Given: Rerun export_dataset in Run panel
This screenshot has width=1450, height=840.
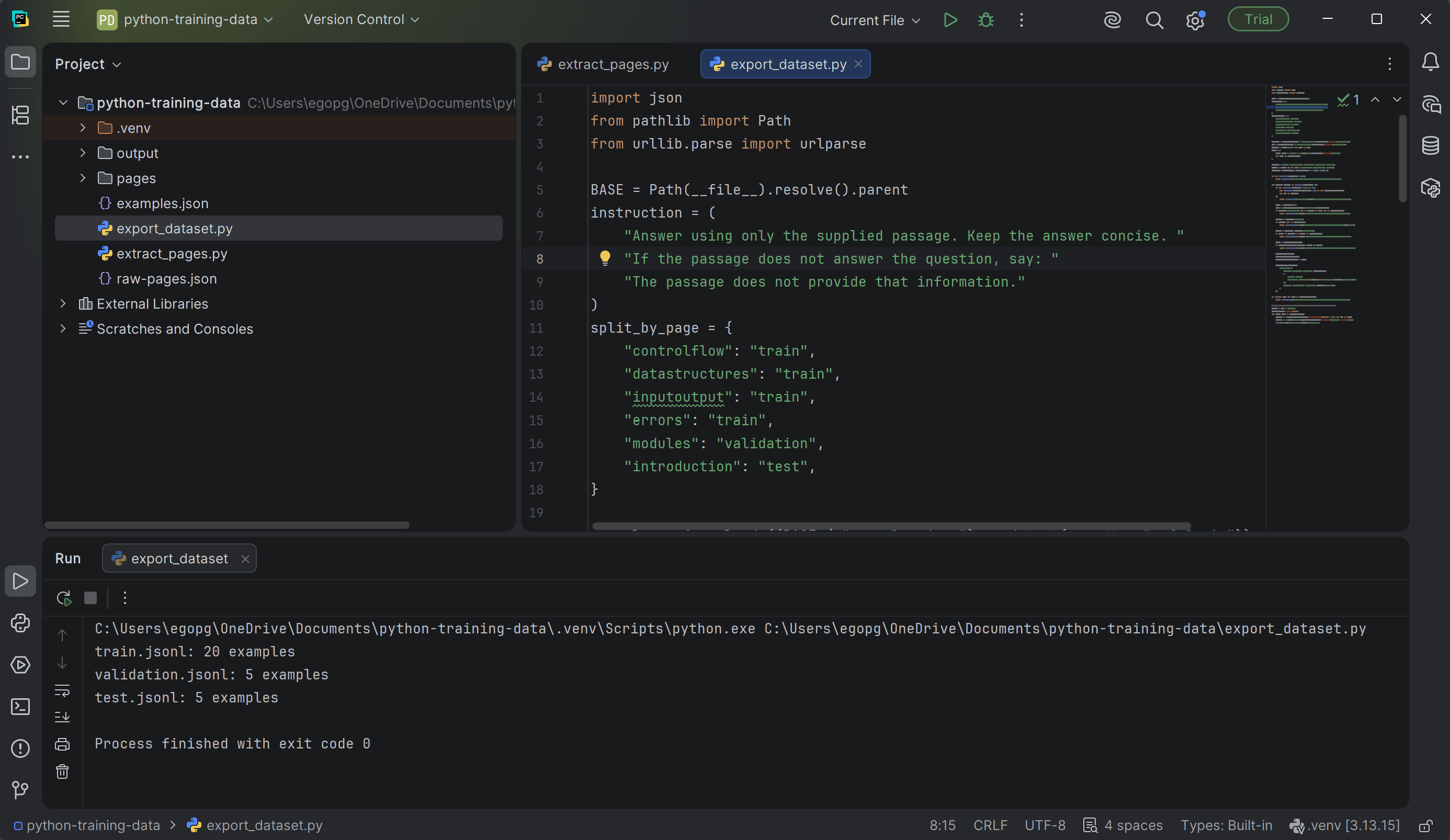Looking at the screenshot, I should 64,598.
